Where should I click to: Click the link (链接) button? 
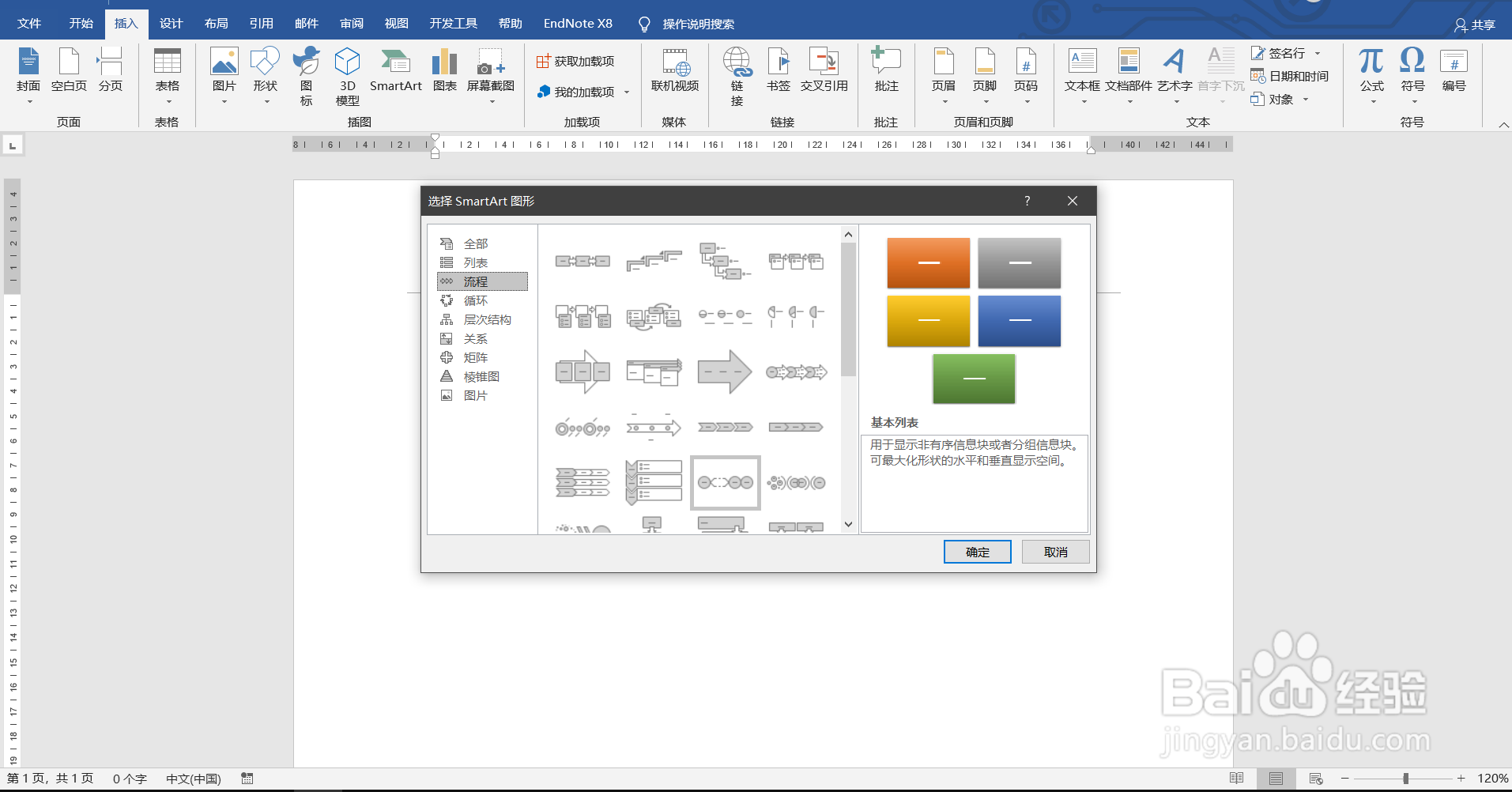click(737, 76)
